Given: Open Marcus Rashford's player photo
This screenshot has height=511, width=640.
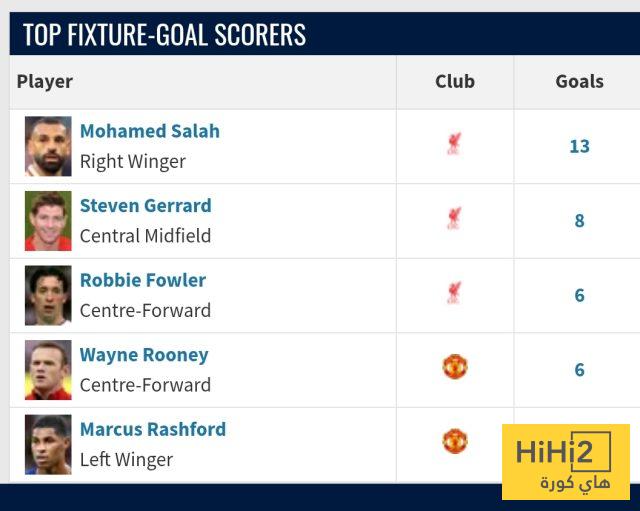Looking at the screenshot, I should (x=48, y=444).
